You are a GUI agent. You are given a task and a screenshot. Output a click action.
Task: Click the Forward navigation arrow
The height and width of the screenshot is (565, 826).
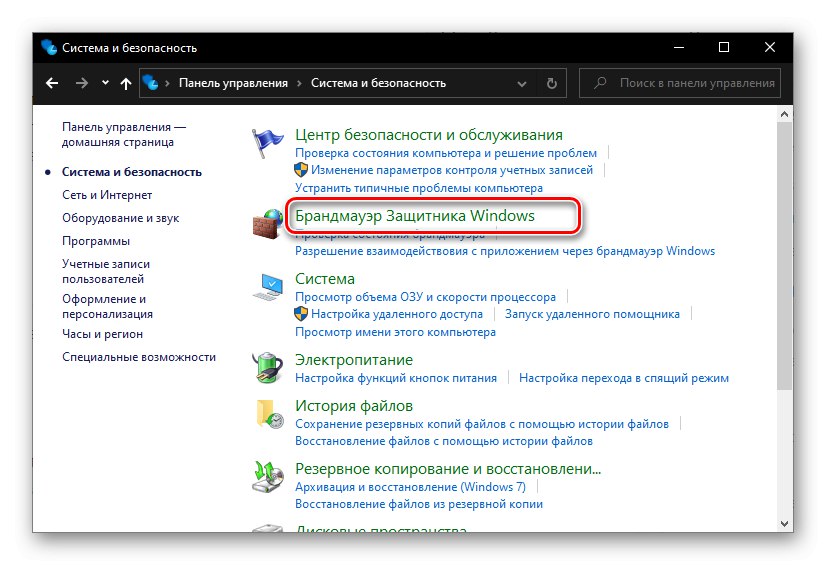point(82,83)
